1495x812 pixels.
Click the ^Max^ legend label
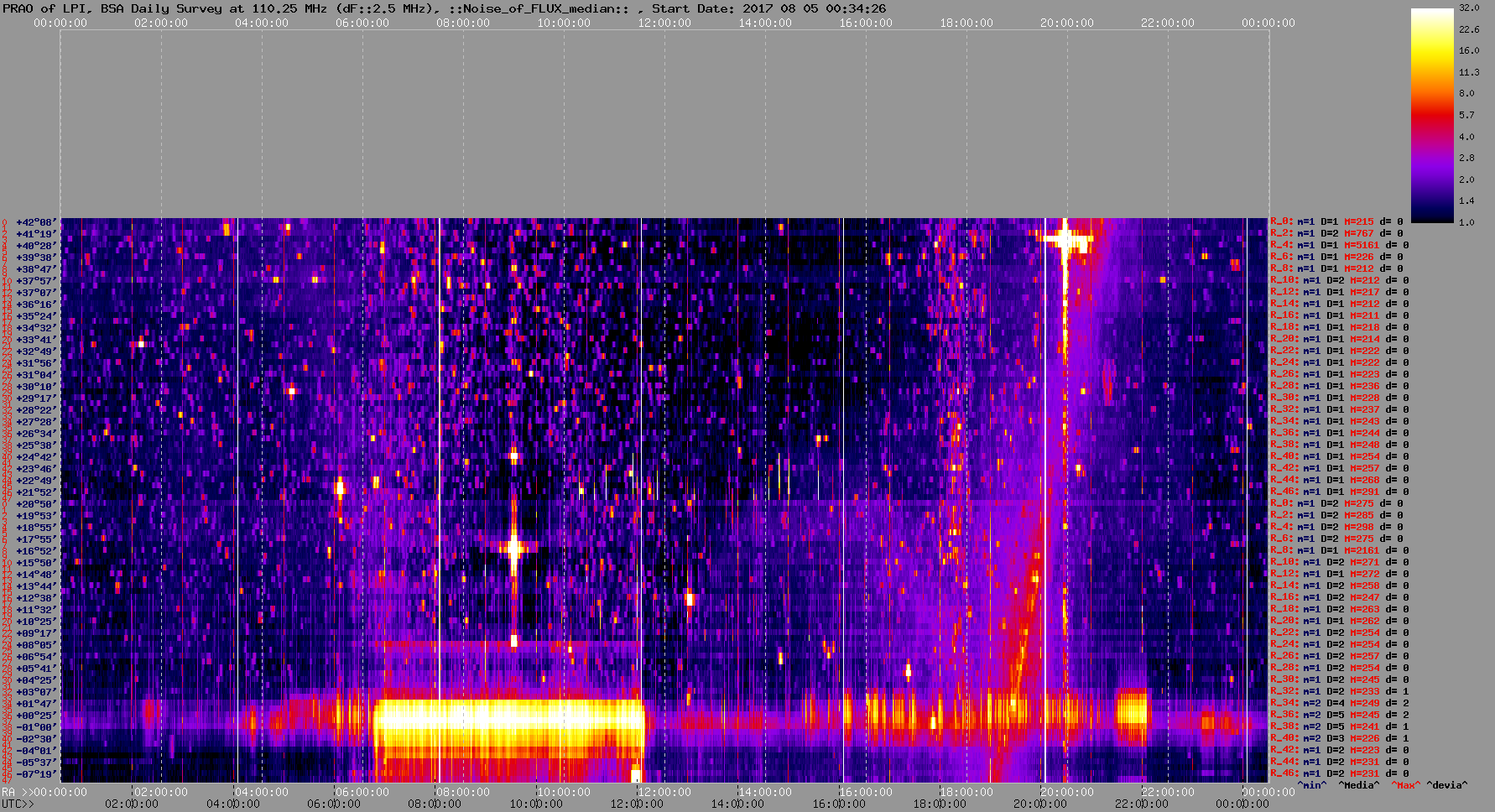click(1404, 786)
